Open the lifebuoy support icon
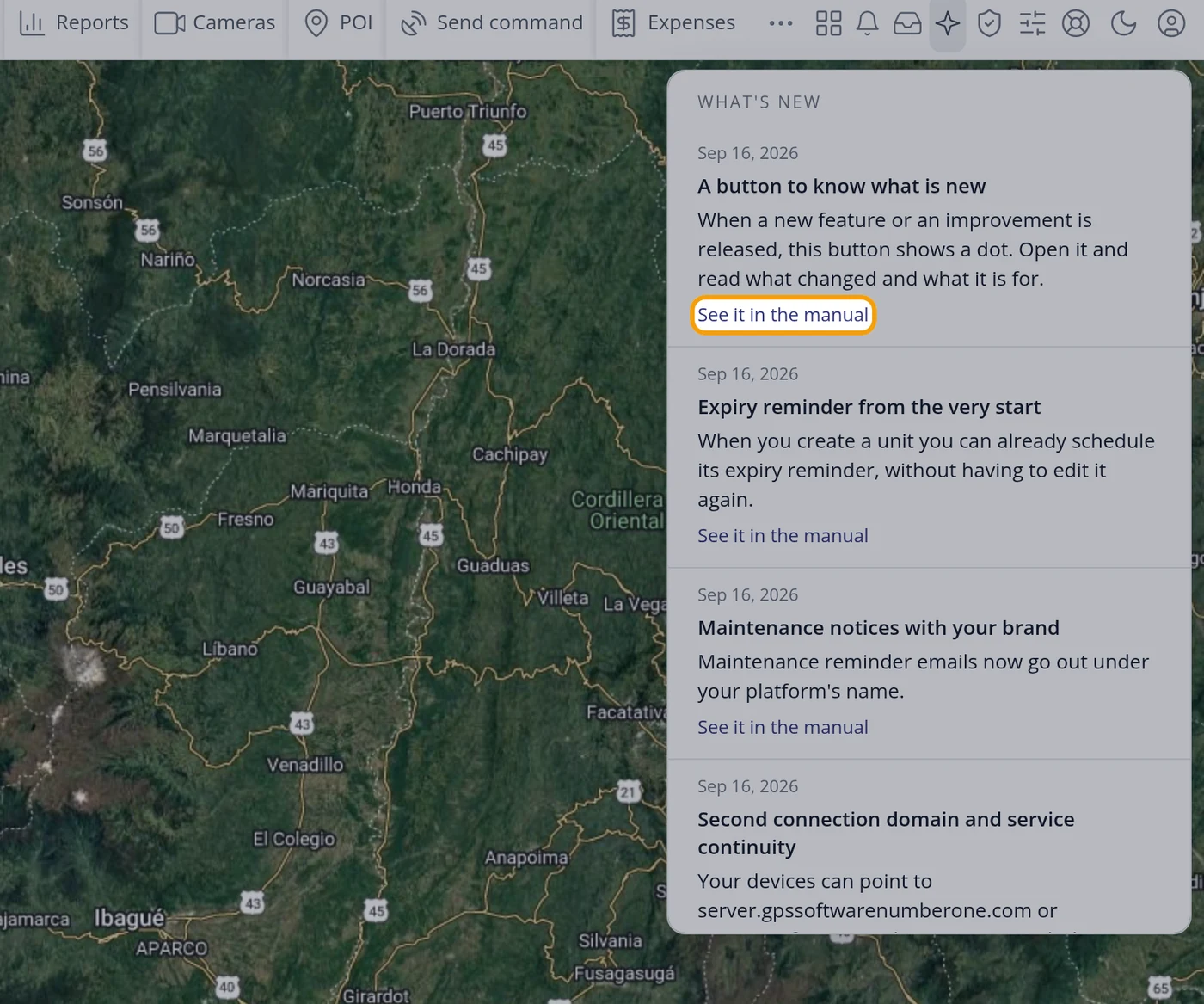The height and width of the screenshot is (1004, 1204). (1076, 23)
